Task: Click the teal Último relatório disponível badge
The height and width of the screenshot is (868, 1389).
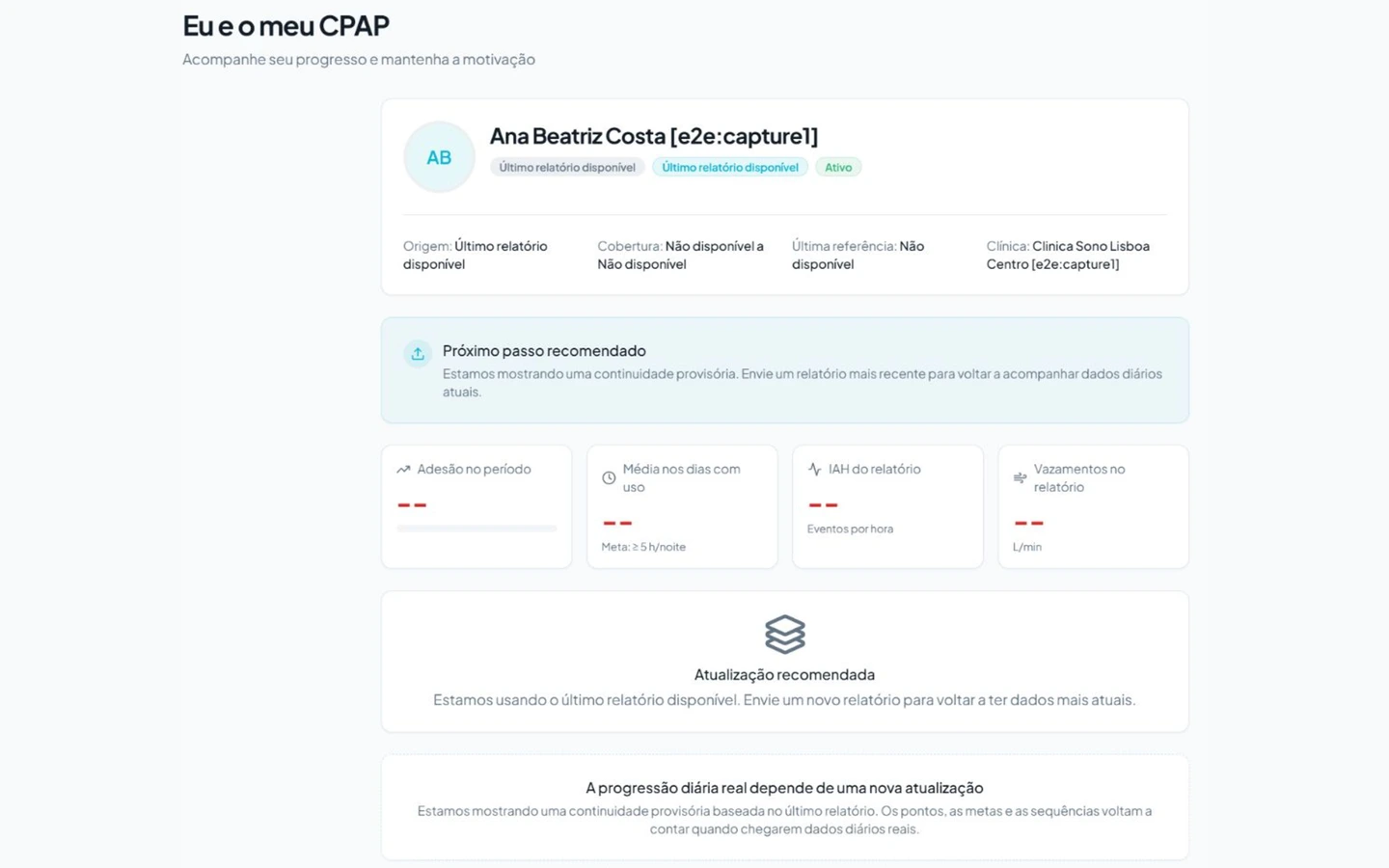Action: [x=730, y=168]
